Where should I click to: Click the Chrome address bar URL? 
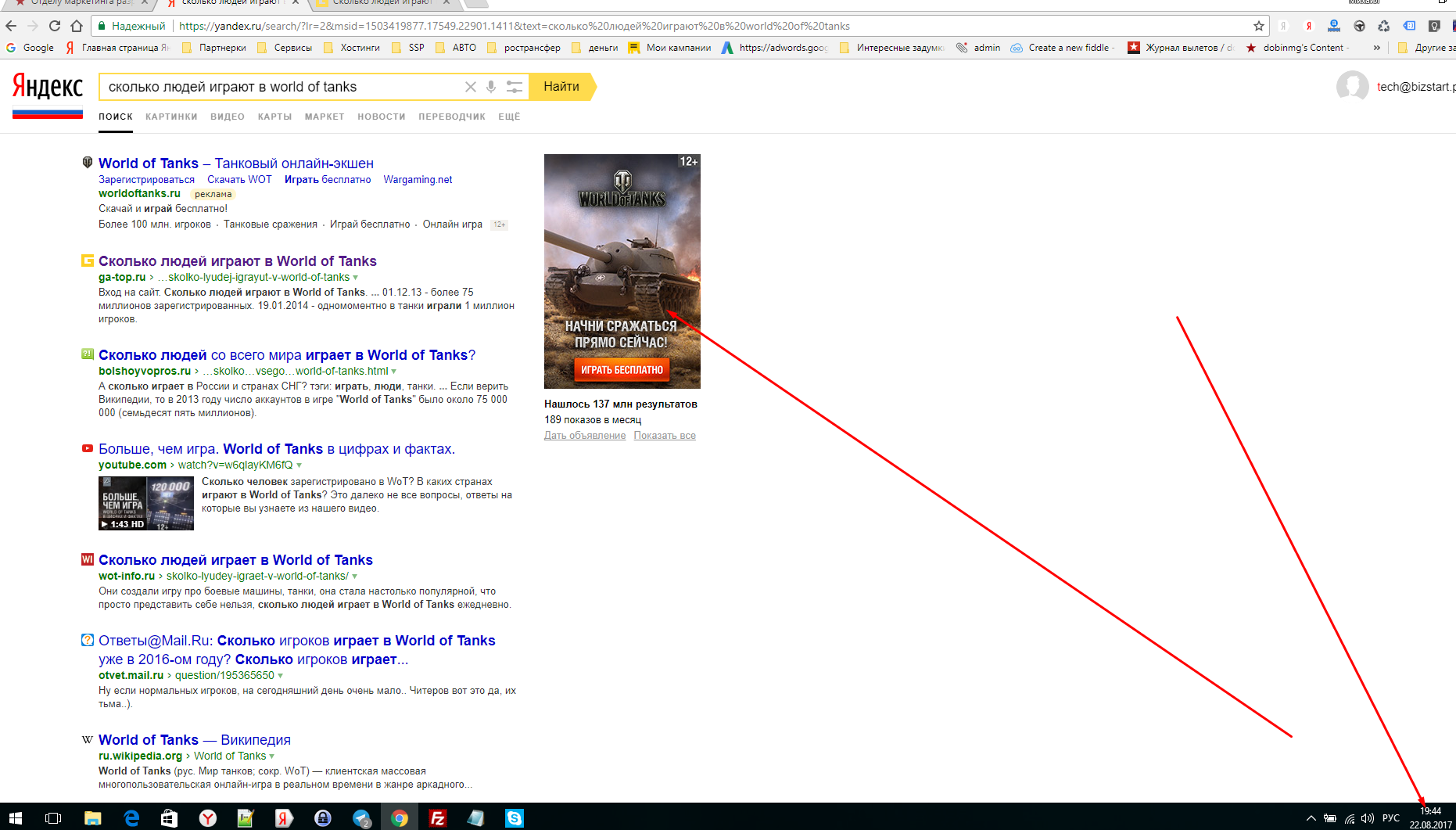tap(515, 26)
